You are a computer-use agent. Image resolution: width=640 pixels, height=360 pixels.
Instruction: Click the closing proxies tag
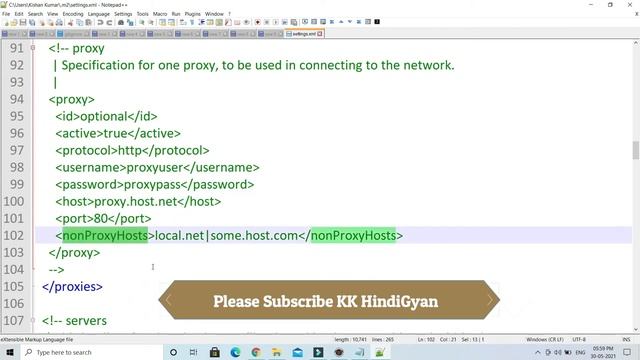tap(72, 287)
